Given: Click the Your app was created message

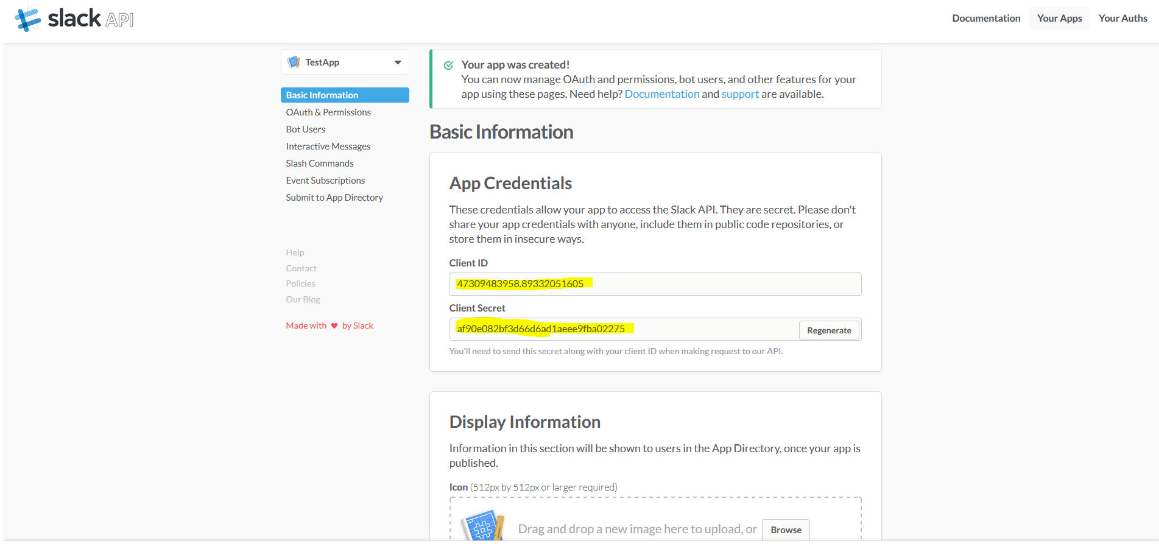Looking at the screenshot, I should (x=515, y=65).
